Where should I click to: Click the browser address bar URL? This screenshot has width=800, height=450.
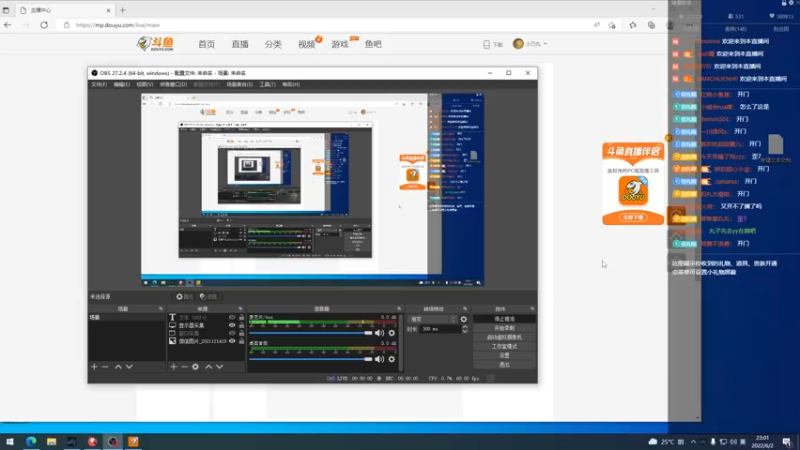tap(118, 24)
